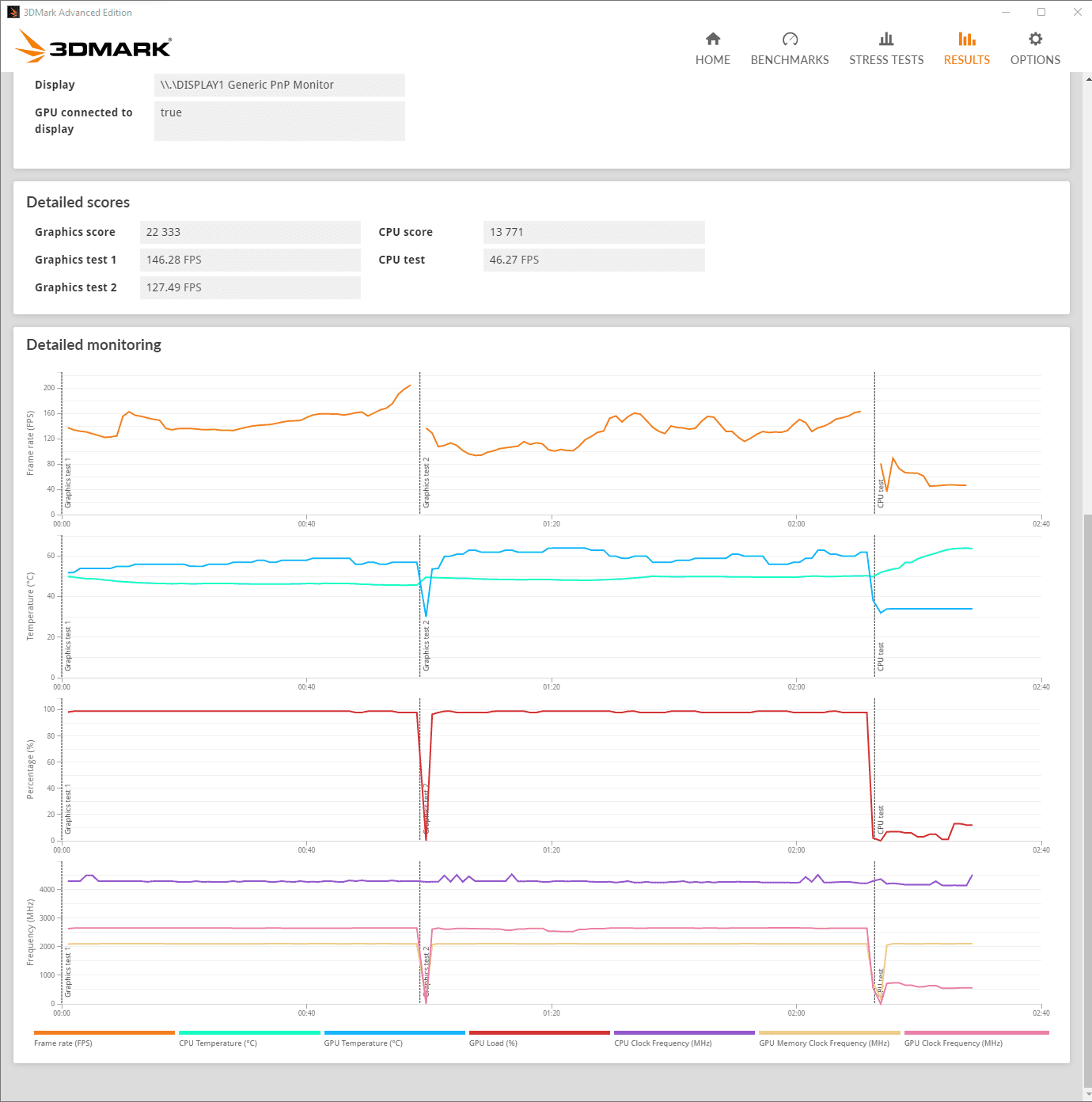Click the green CPU Temperature legend swatch
This screenshot has width=1092, height=1102.
[249, 1032]
